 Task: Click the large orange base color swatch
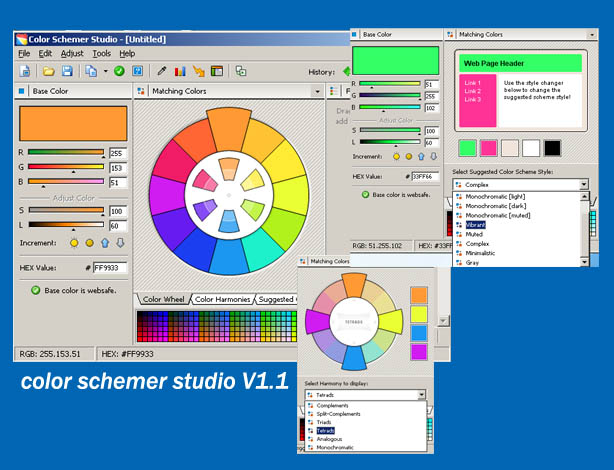coord(73,123)
